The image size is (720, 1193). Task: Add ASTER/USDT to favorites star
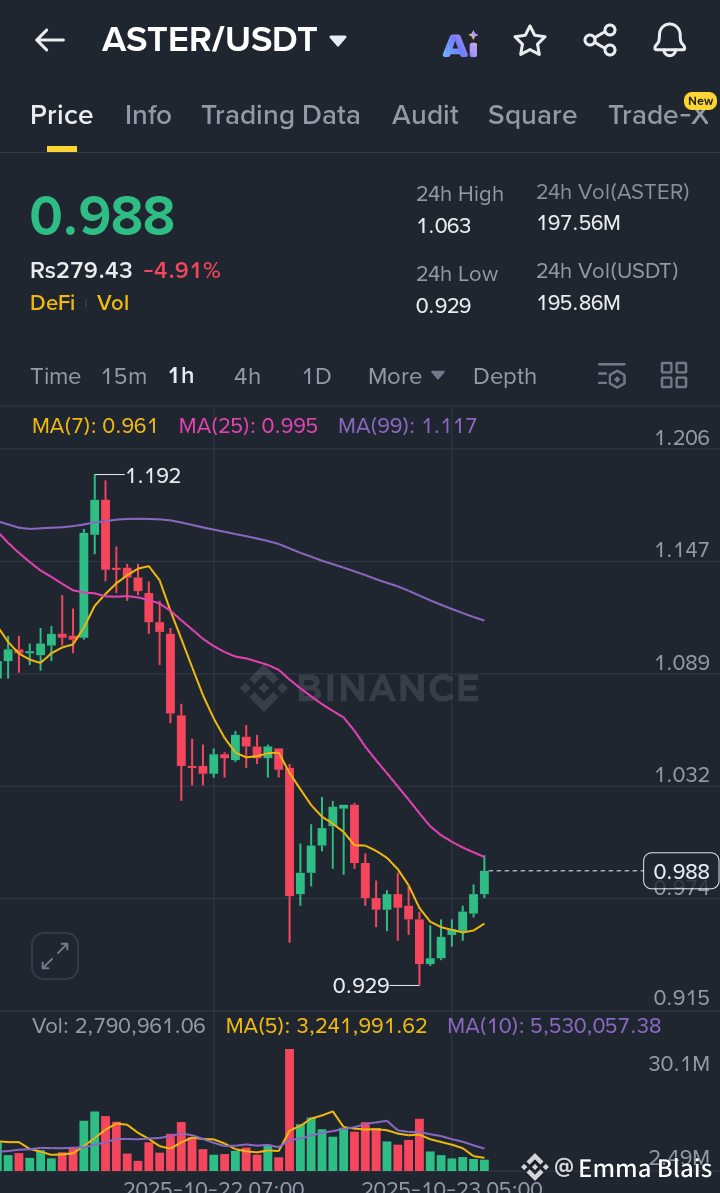(x=530, y=40)
